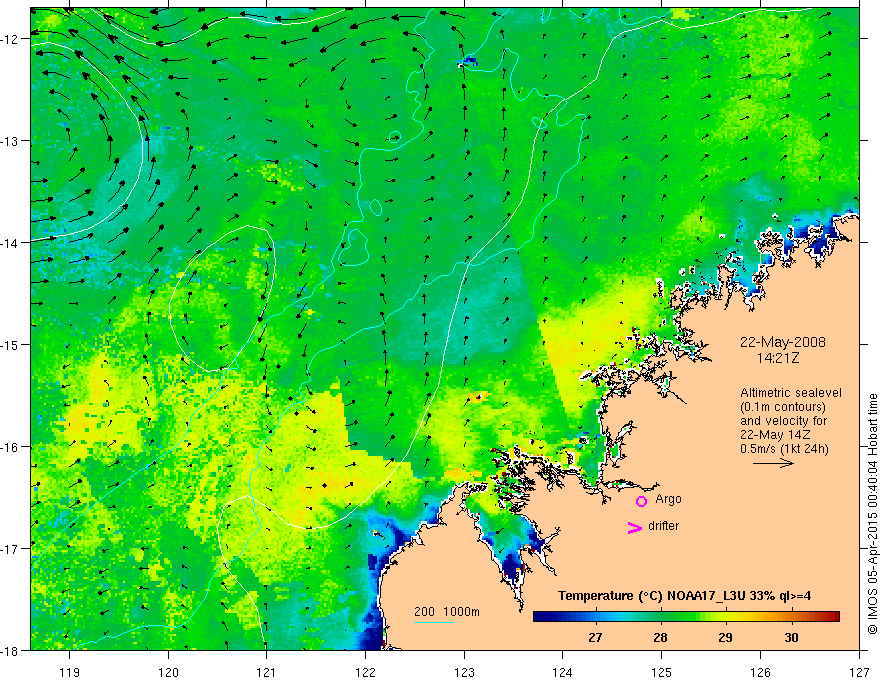This screenshot has height=680, width=880.
Task: Click the '(0.1m contours)' caption line
Action: [x=782, y=407]
